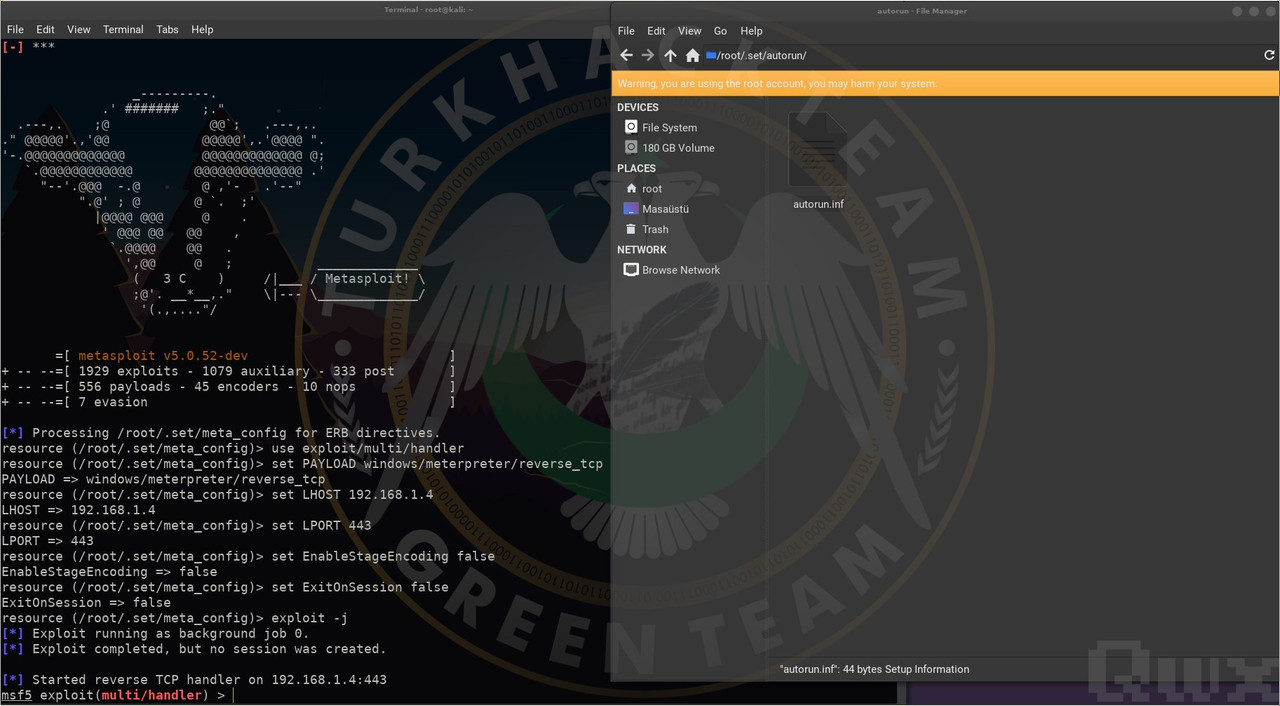Click 'Exploit running as background job 0.' line

coord(156,633)
